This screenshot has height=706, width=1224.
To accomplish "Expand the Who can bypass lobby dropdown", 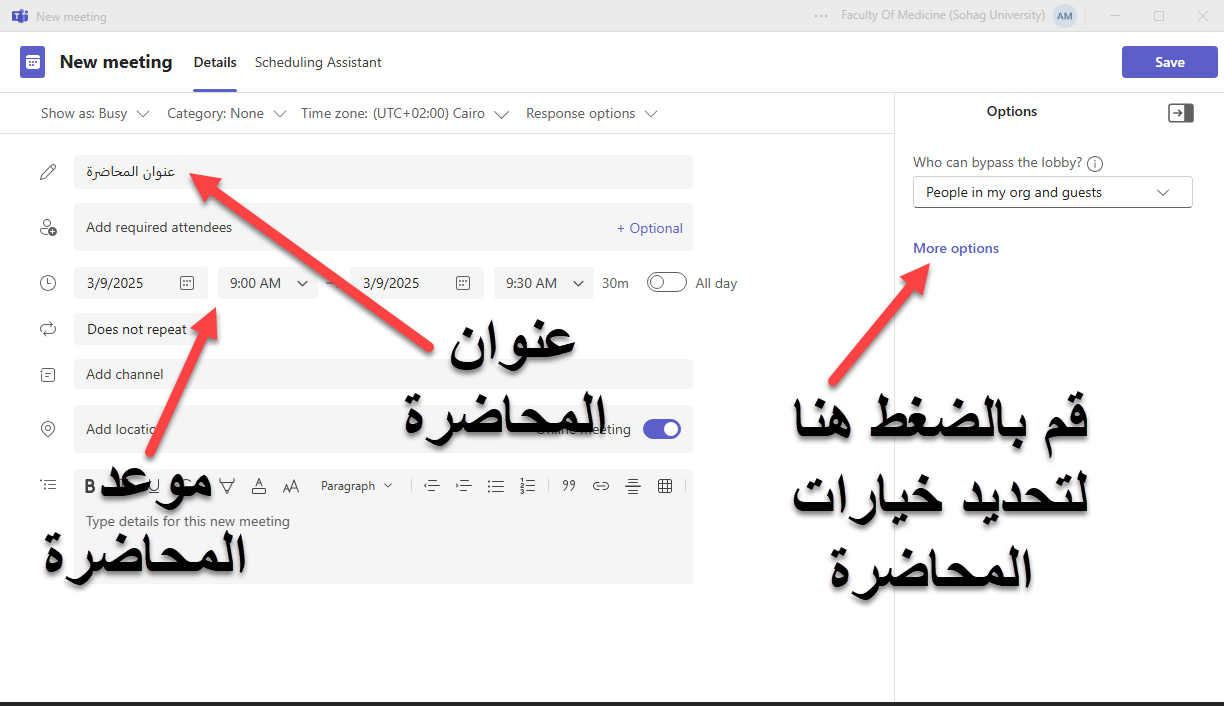I will pyautogui.click(x=1052, y=192).
